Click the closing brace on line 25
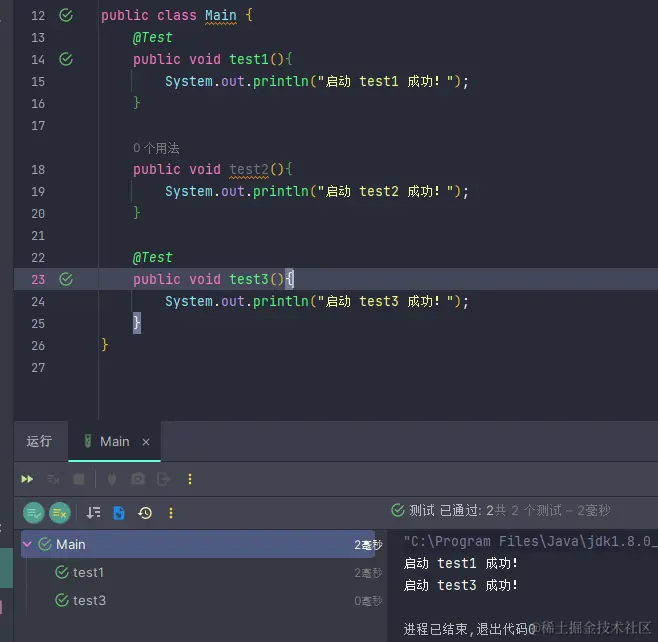Viewport: 658px width, 642px height. coord(137,323)
